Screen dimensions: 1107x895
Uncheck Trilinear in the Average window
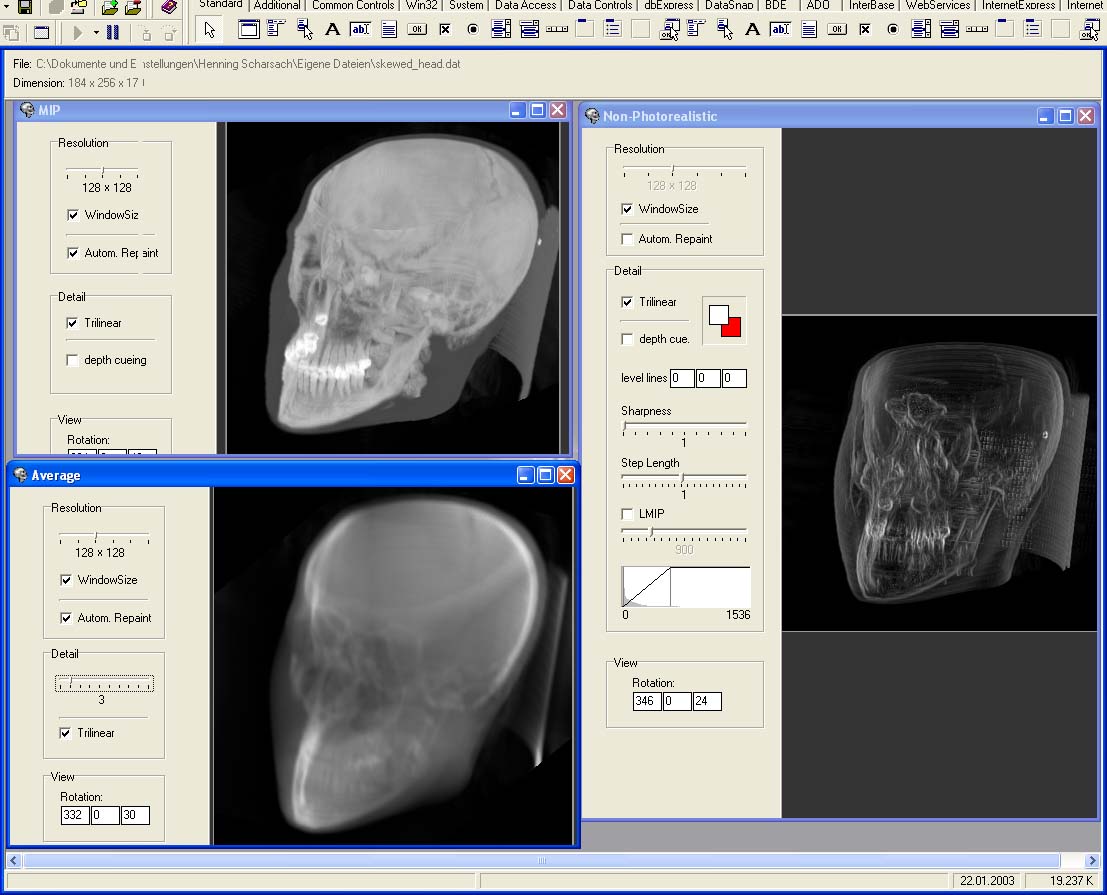66,733
